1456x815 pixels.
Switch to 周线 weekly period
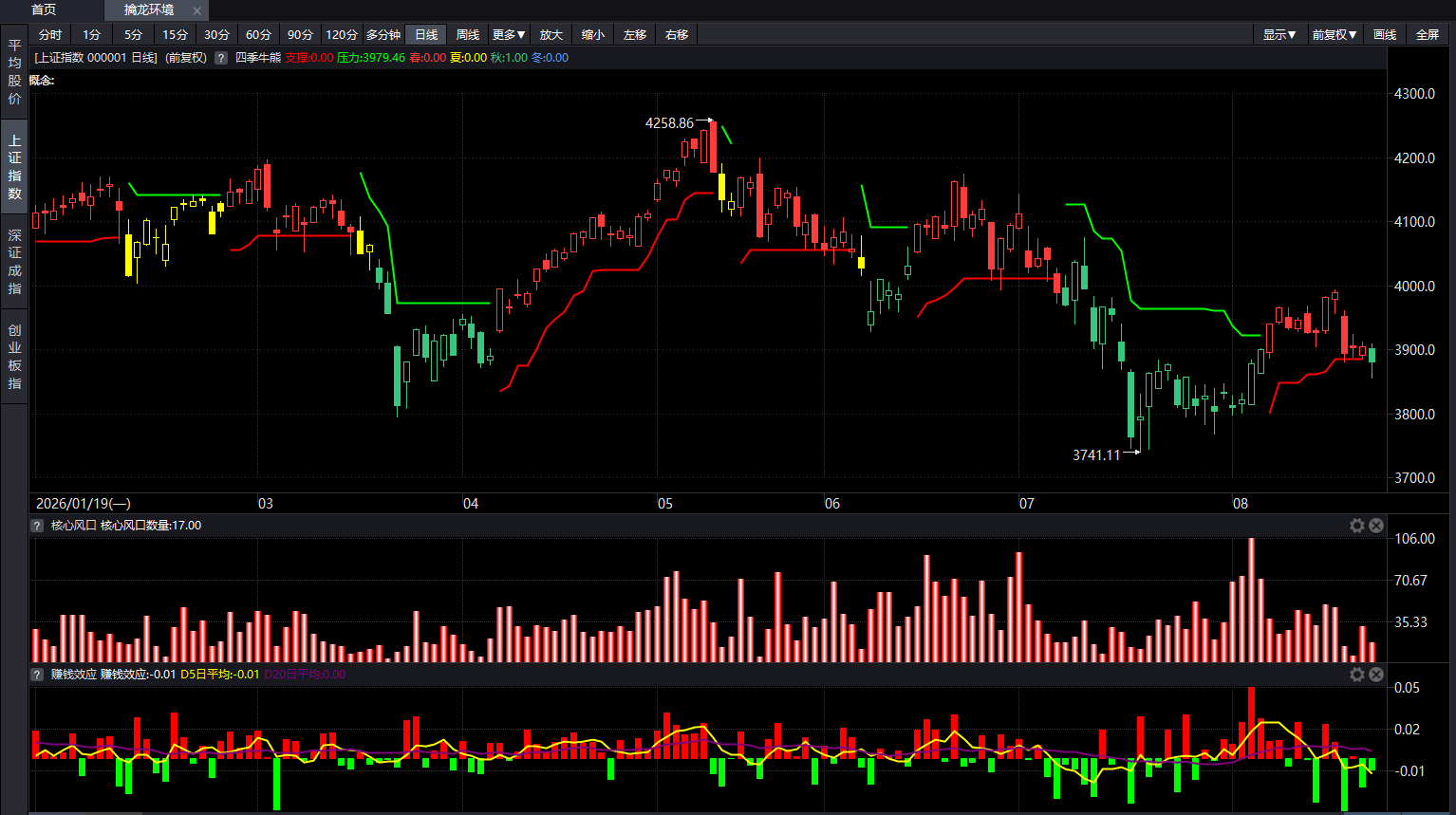468,35
